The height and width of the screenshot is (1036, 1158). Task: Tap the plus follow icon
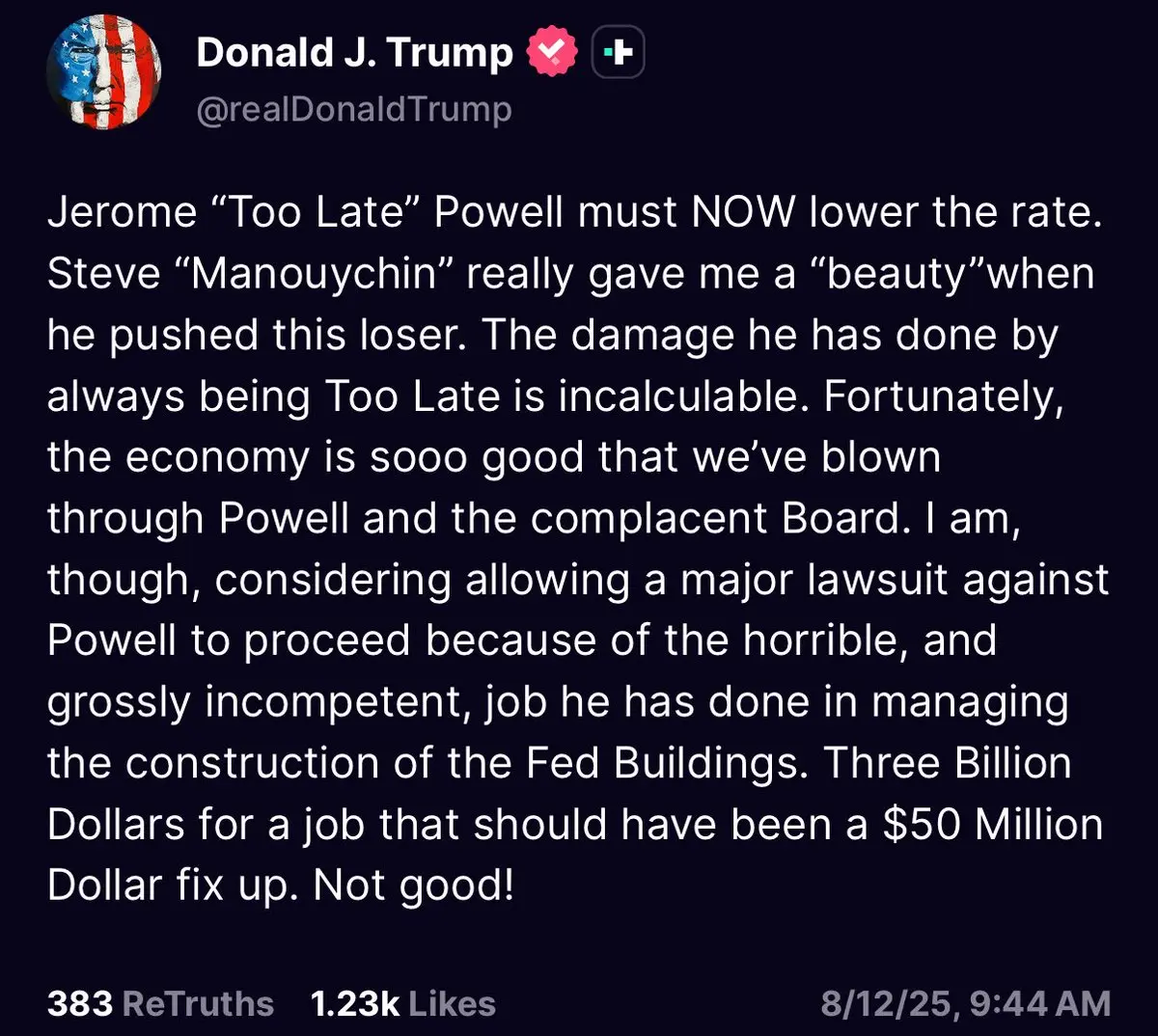(x=618, y=52)
